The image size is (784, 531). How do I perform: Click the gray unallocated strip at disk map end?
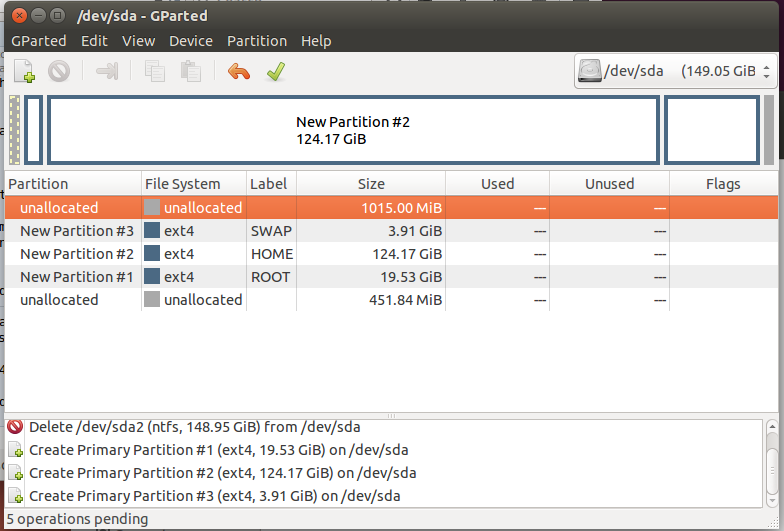point(769,130)
